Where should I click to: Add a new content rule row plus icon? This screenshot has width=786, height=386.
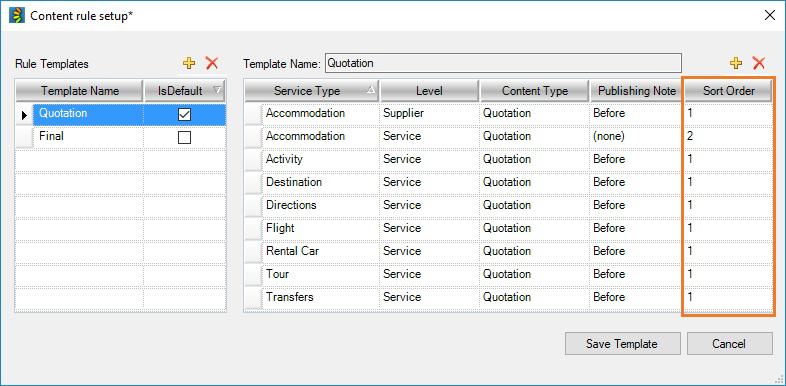coord(735,63)
